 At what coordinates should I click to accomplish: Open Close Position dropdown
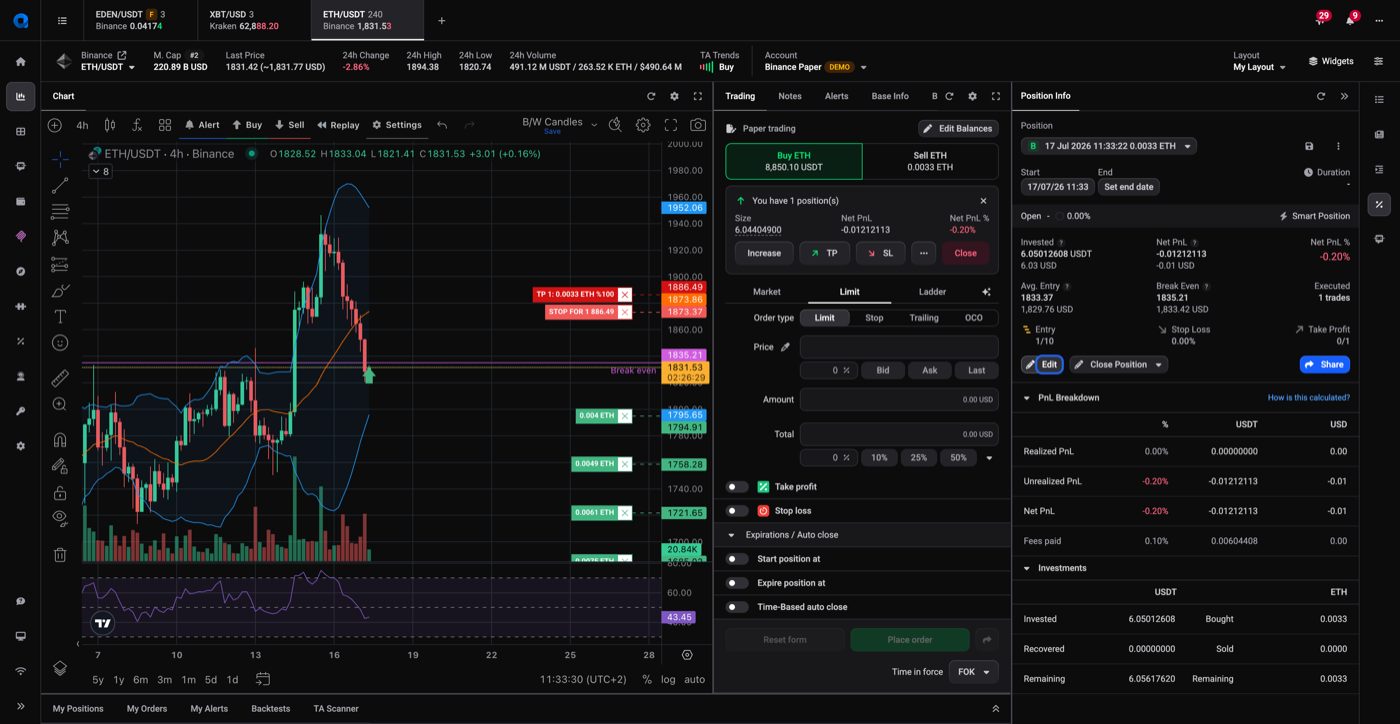[x=1118, y=365]
